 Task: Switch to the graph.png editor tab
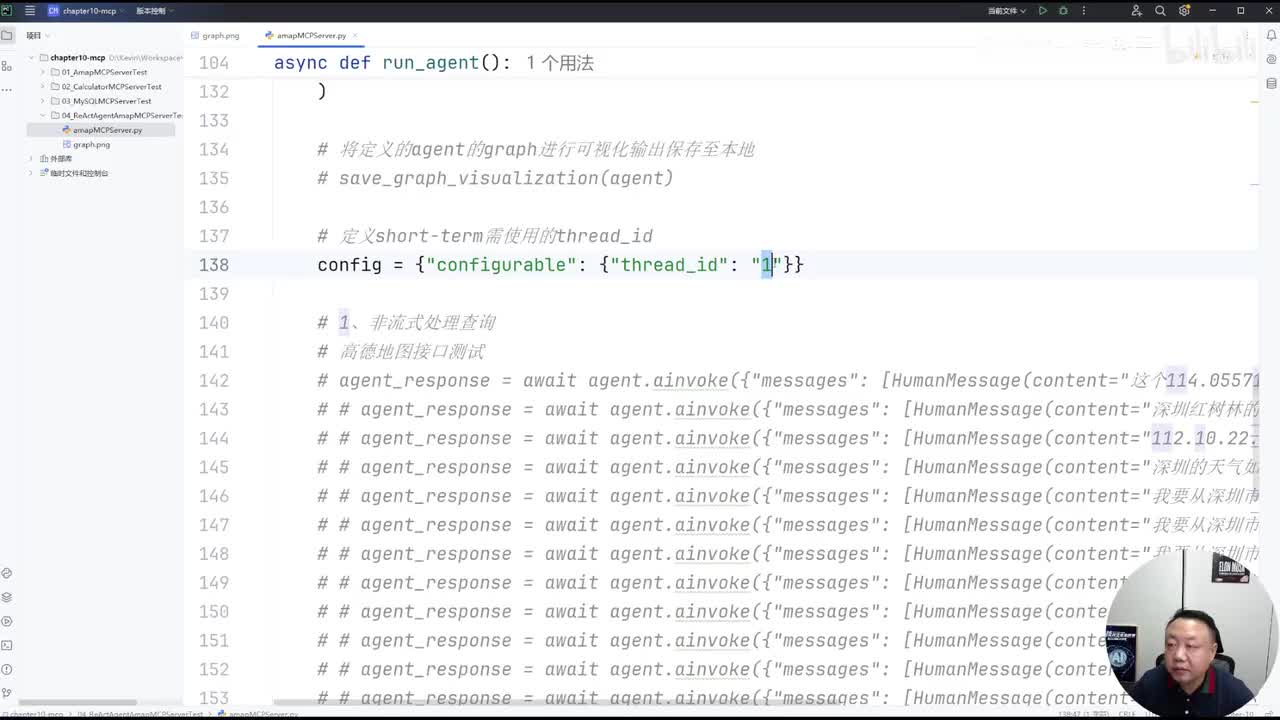pyautogui.click(x=215, y=36)
